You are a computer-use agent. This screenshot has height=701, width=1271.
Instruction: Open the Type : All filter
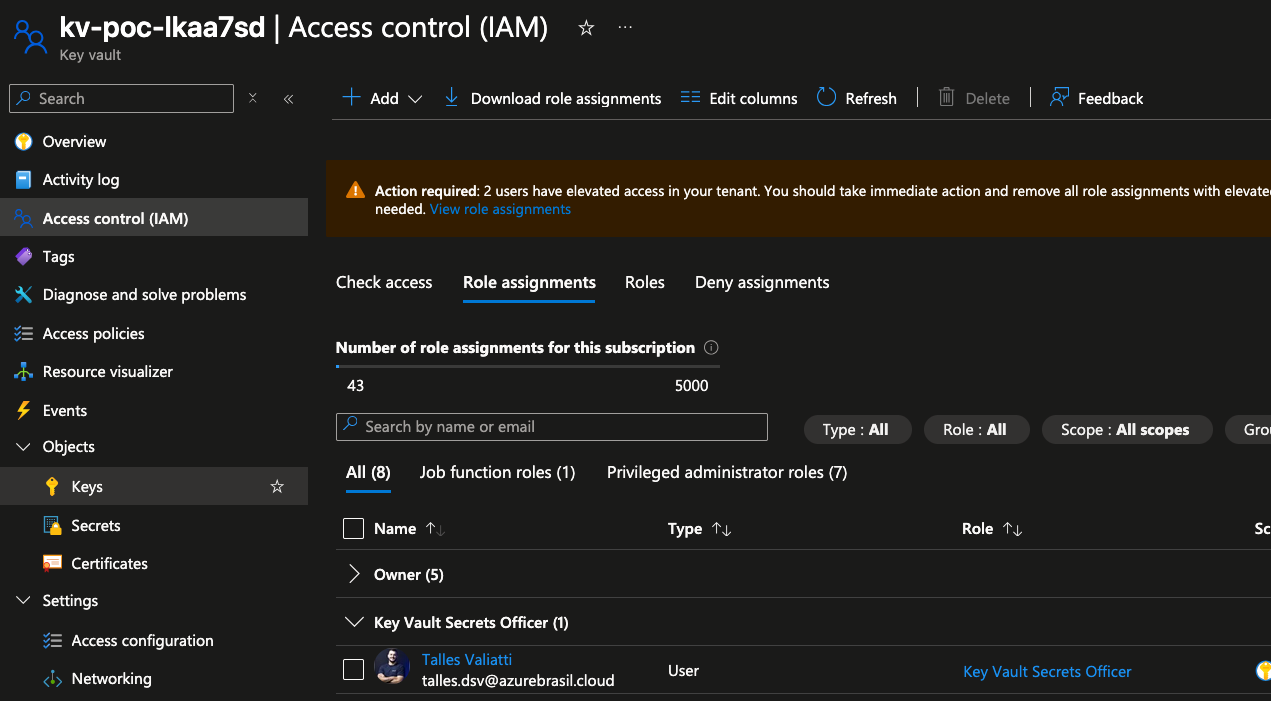[x=858, y=429]
